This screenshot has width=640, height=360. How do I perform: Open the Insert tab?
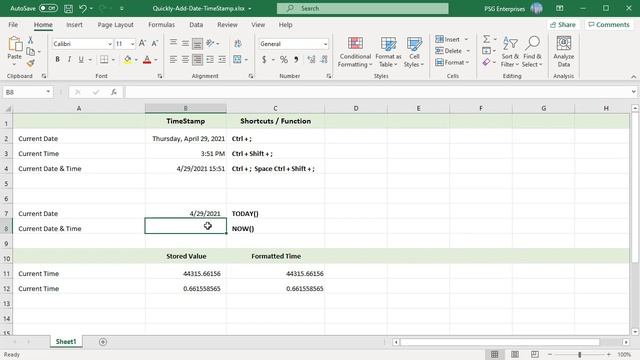coord(74,24)
